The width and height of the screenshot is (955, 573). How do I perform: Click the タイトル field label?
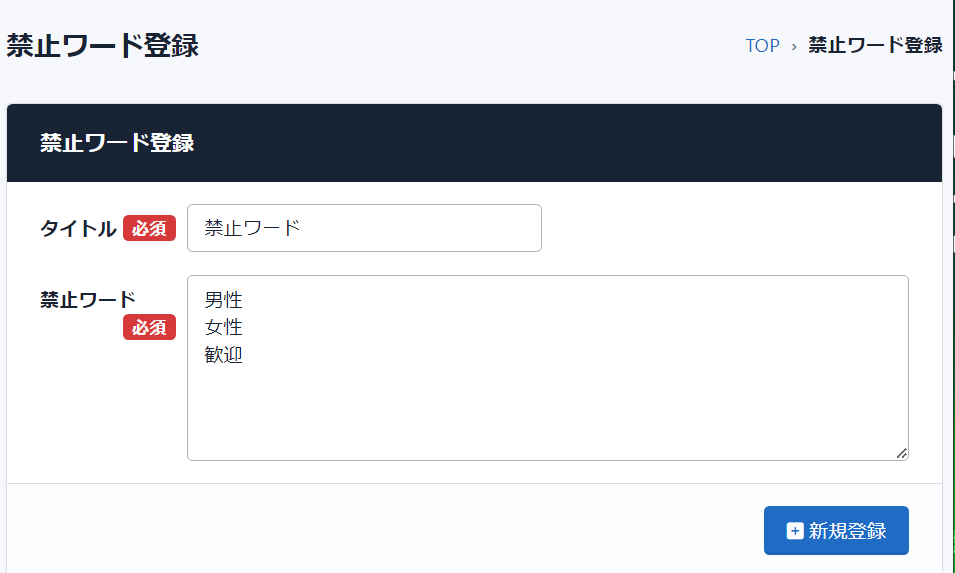[78, 228]
